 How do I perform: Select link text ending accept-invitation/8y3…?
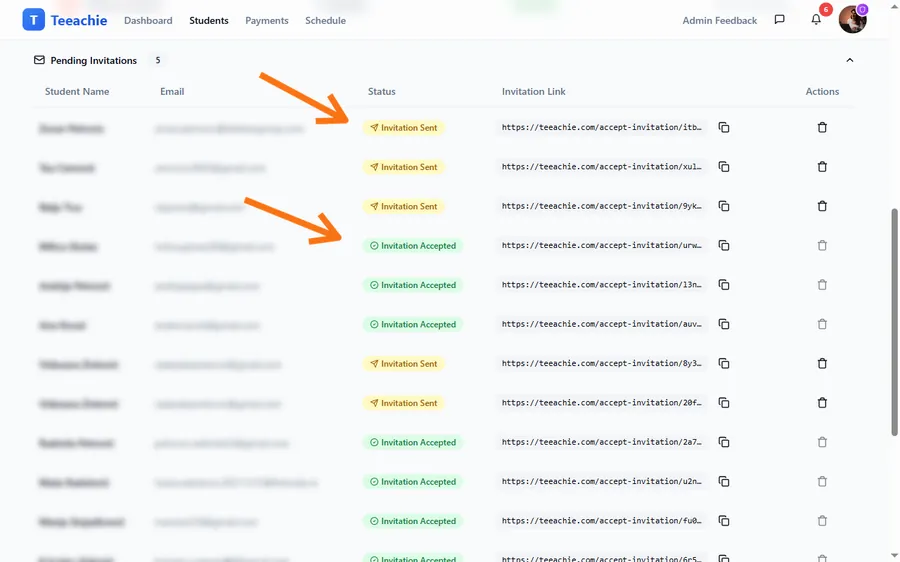pos(602,363)
